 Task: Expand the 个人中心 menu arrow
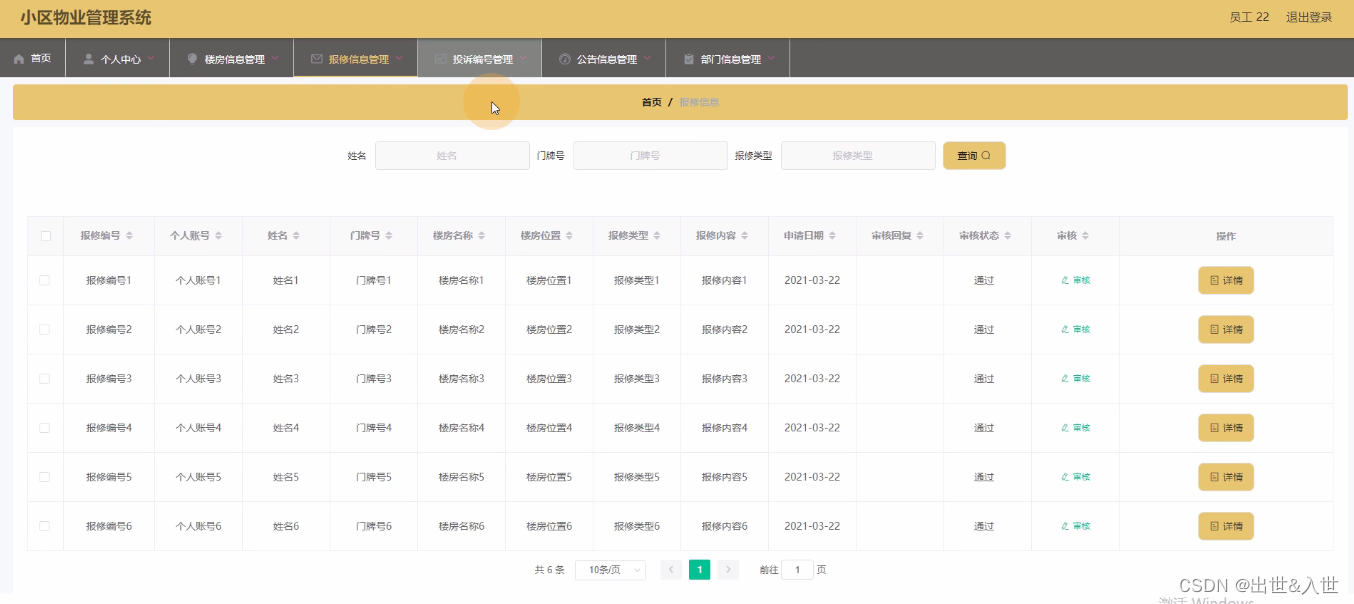coord(151,58)
